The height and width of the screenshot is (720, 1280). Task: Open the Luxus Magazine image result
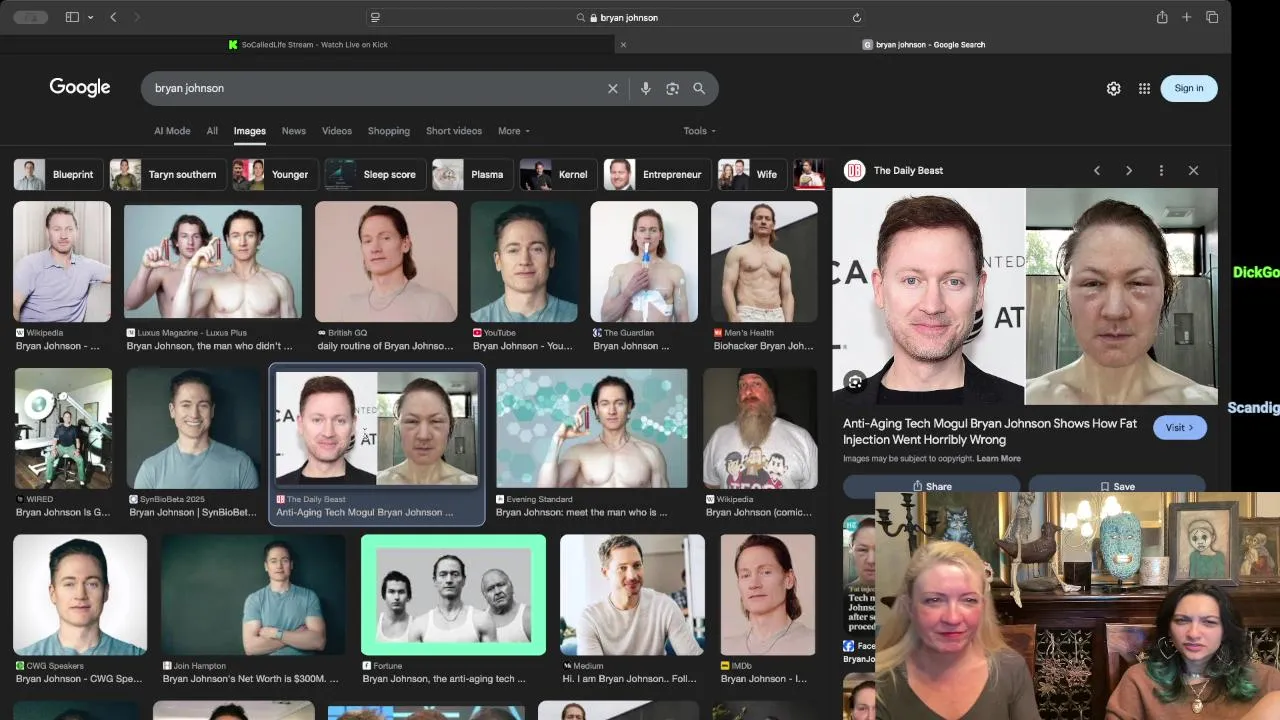212,262
